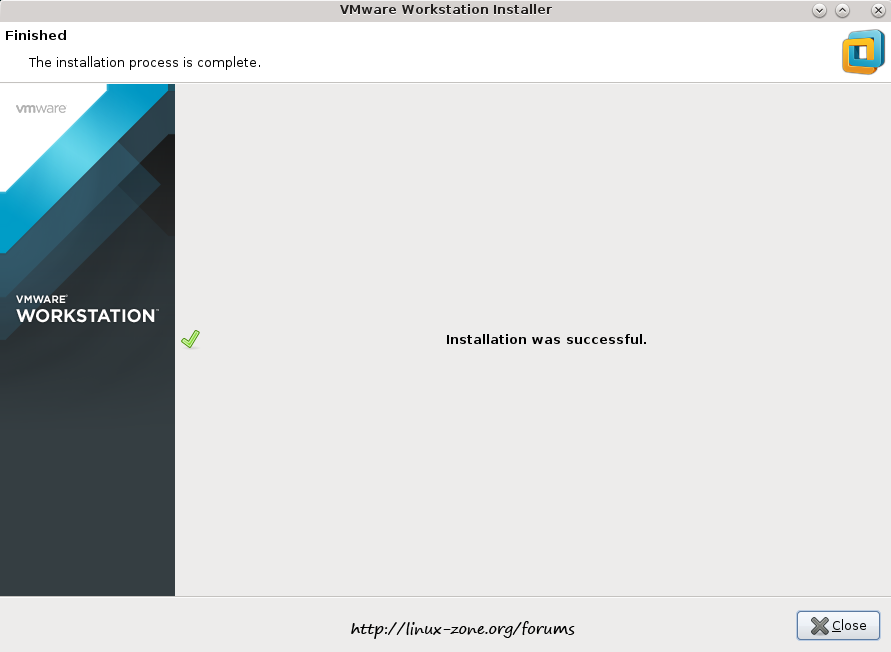Click the word 'Close' on the button
Viewport: 891px width, 652px height.
click(849, 626)
